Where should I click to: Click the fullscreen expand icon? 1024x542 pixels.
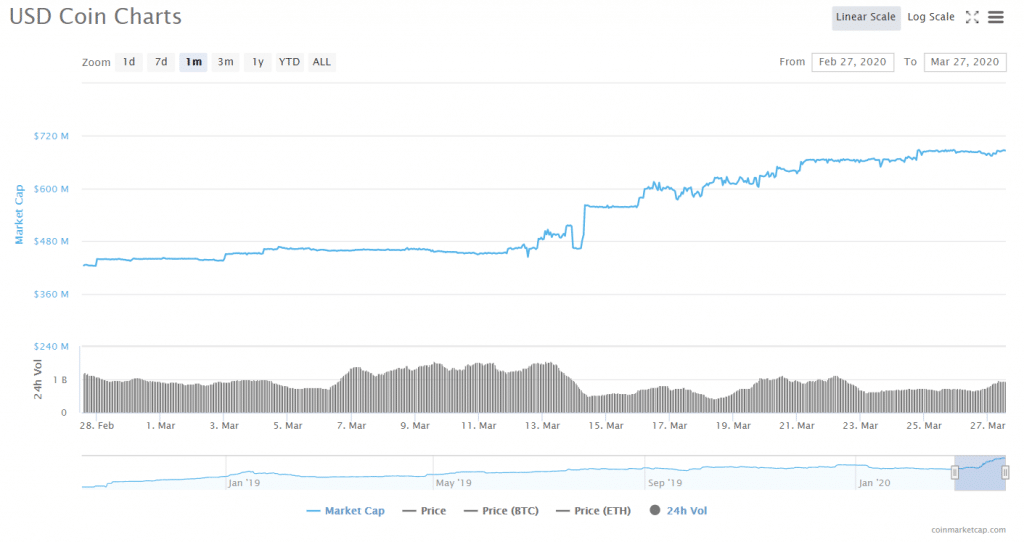coord(973,17)
